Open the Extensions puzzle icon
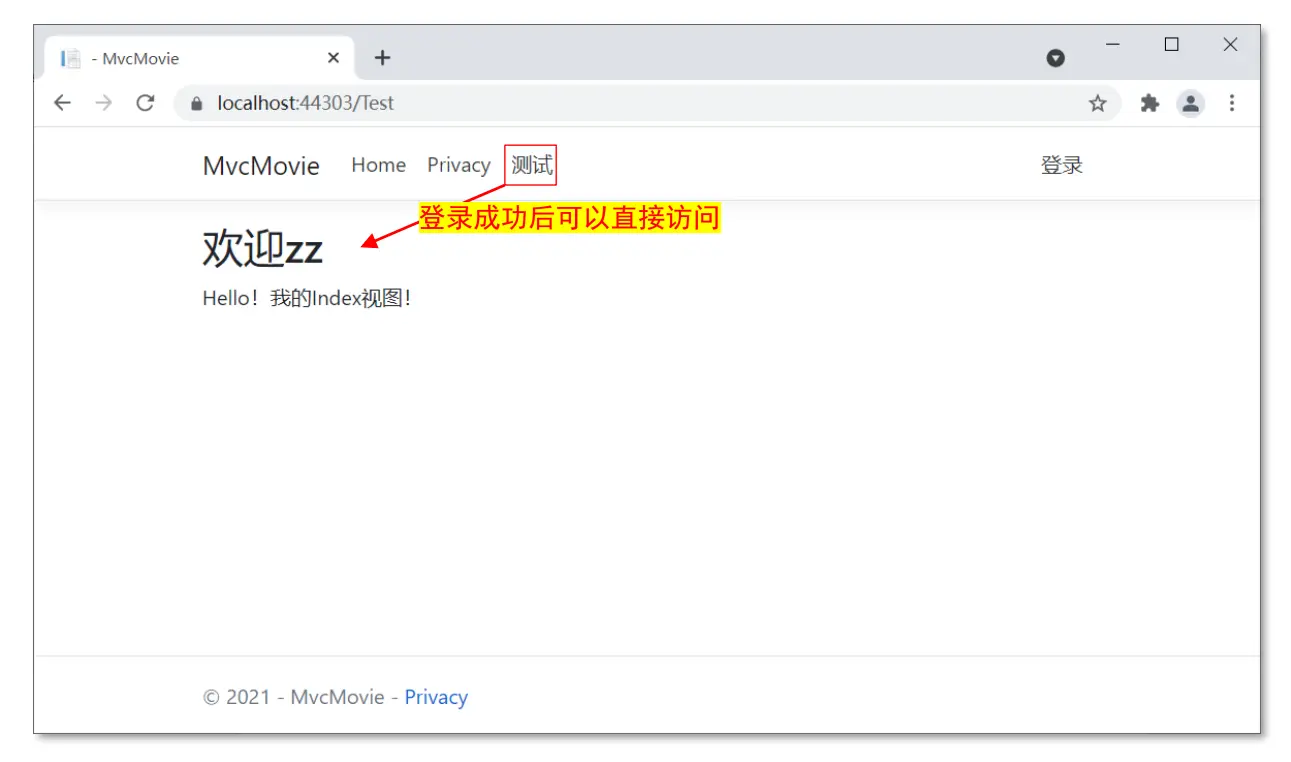1291x762 pixels. (1150, 103)
